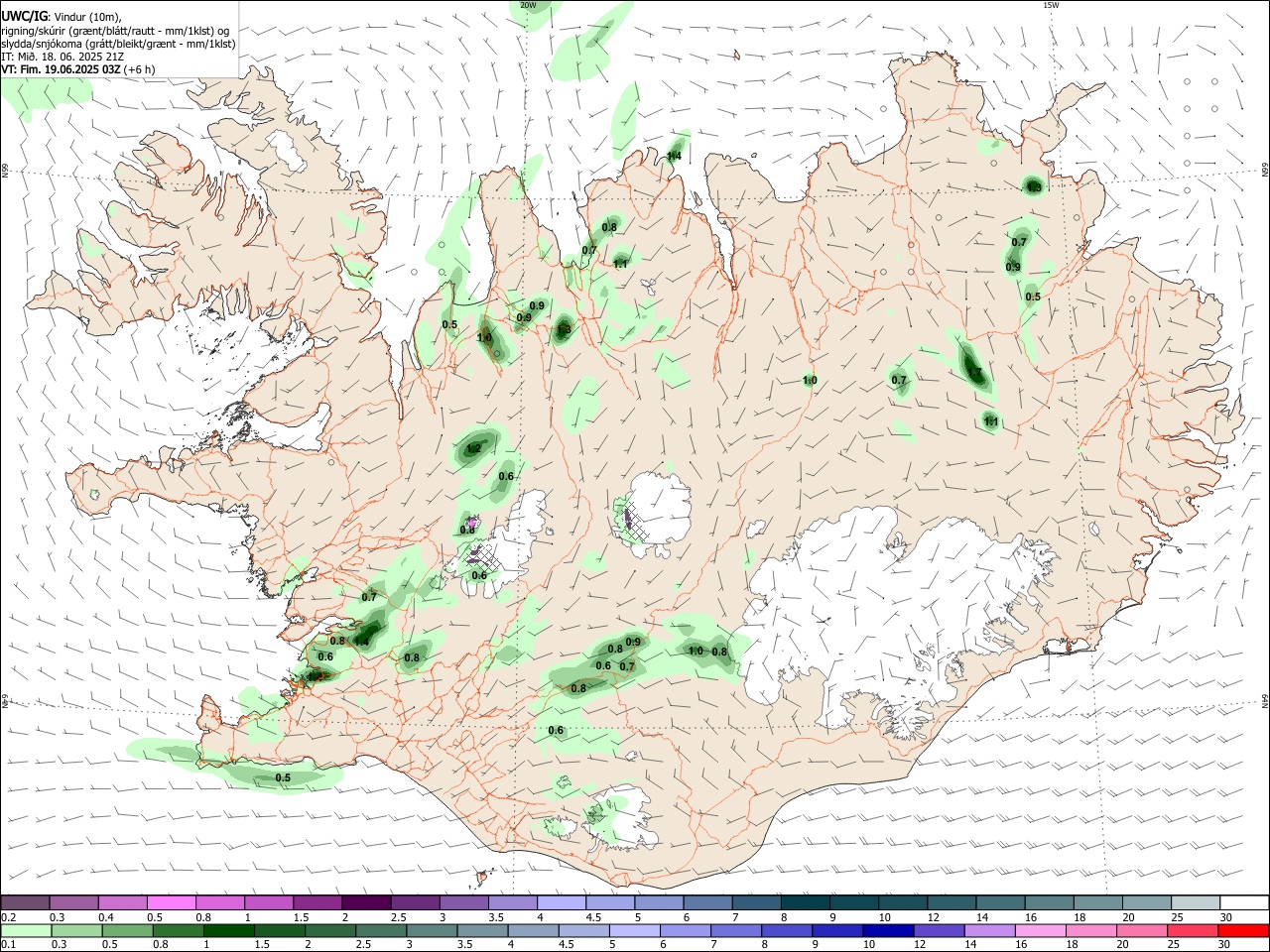Click the 0.2 label in the upper legend row
The image size is (1270, 952).
point(8,917)
